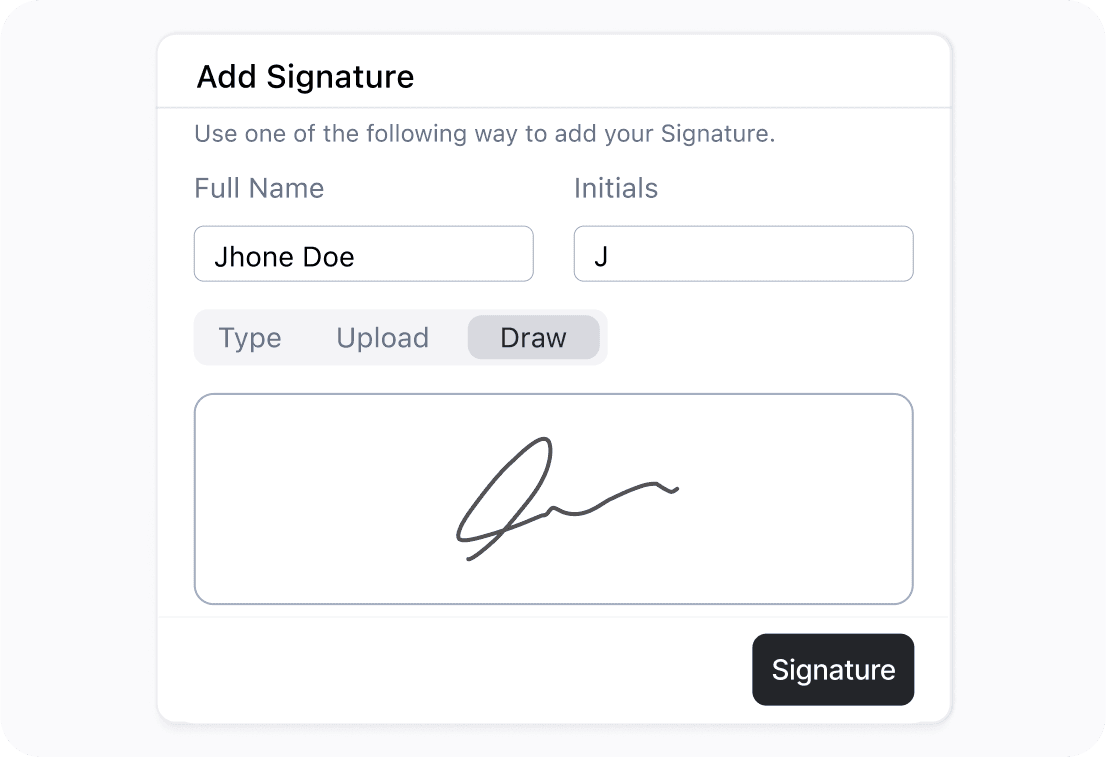Confirm signature with the dark Signature button
This screenshot has height=757, width=1106.
[833, 669]
